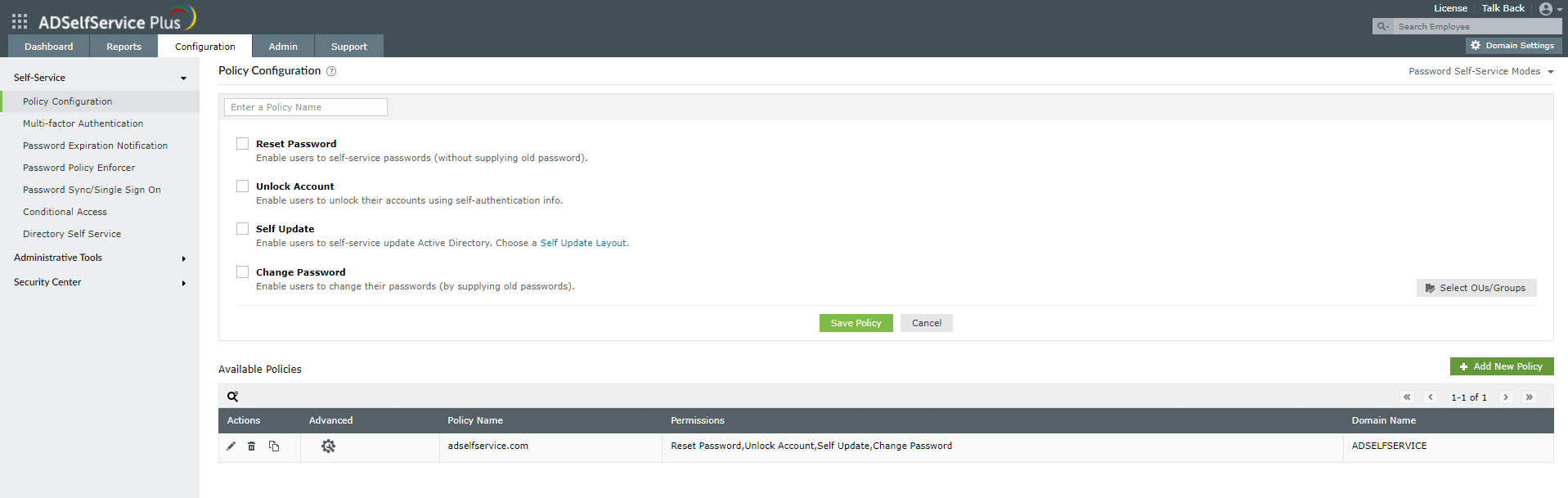
Task: Edit the adselfservice.com policy
Action: tap(231, 446)
